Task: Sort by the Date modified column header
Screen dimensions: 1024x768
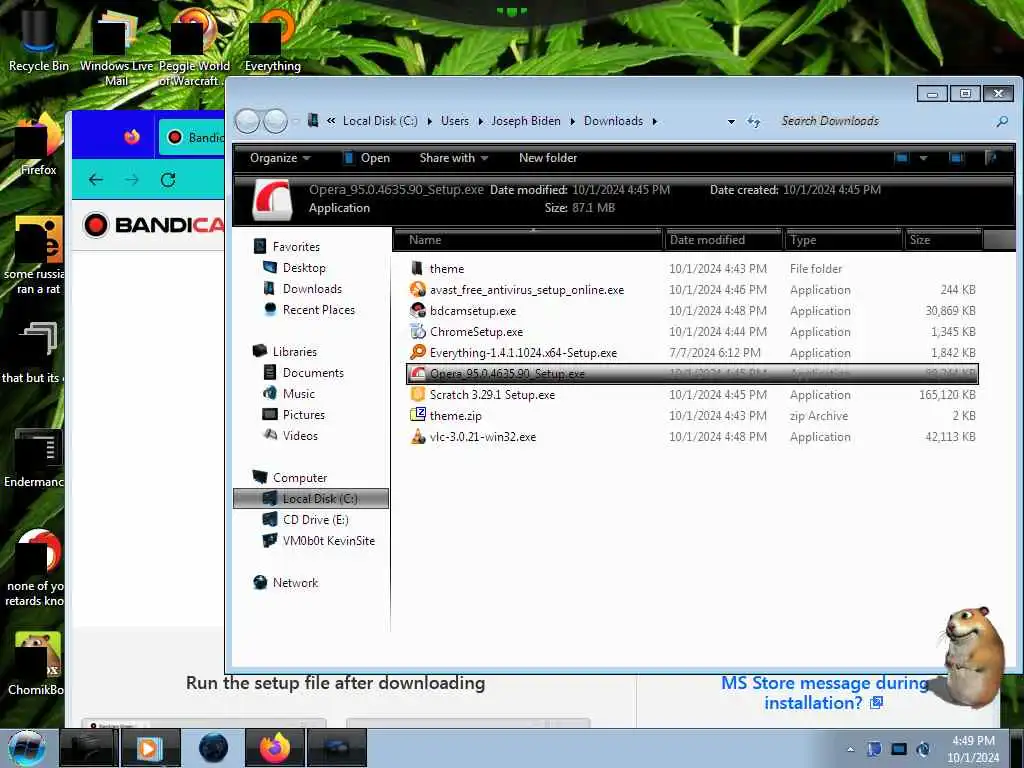Action: 723,240
